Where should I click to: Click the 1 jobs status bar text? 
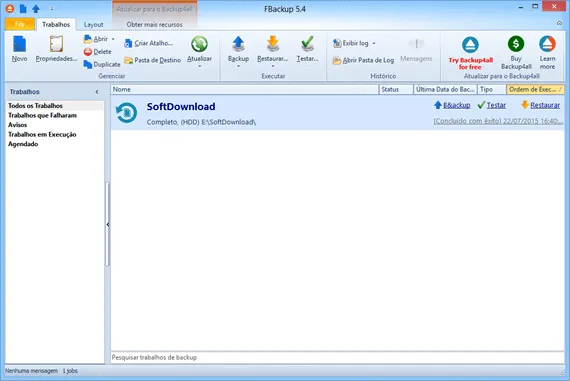click(70, 371)
